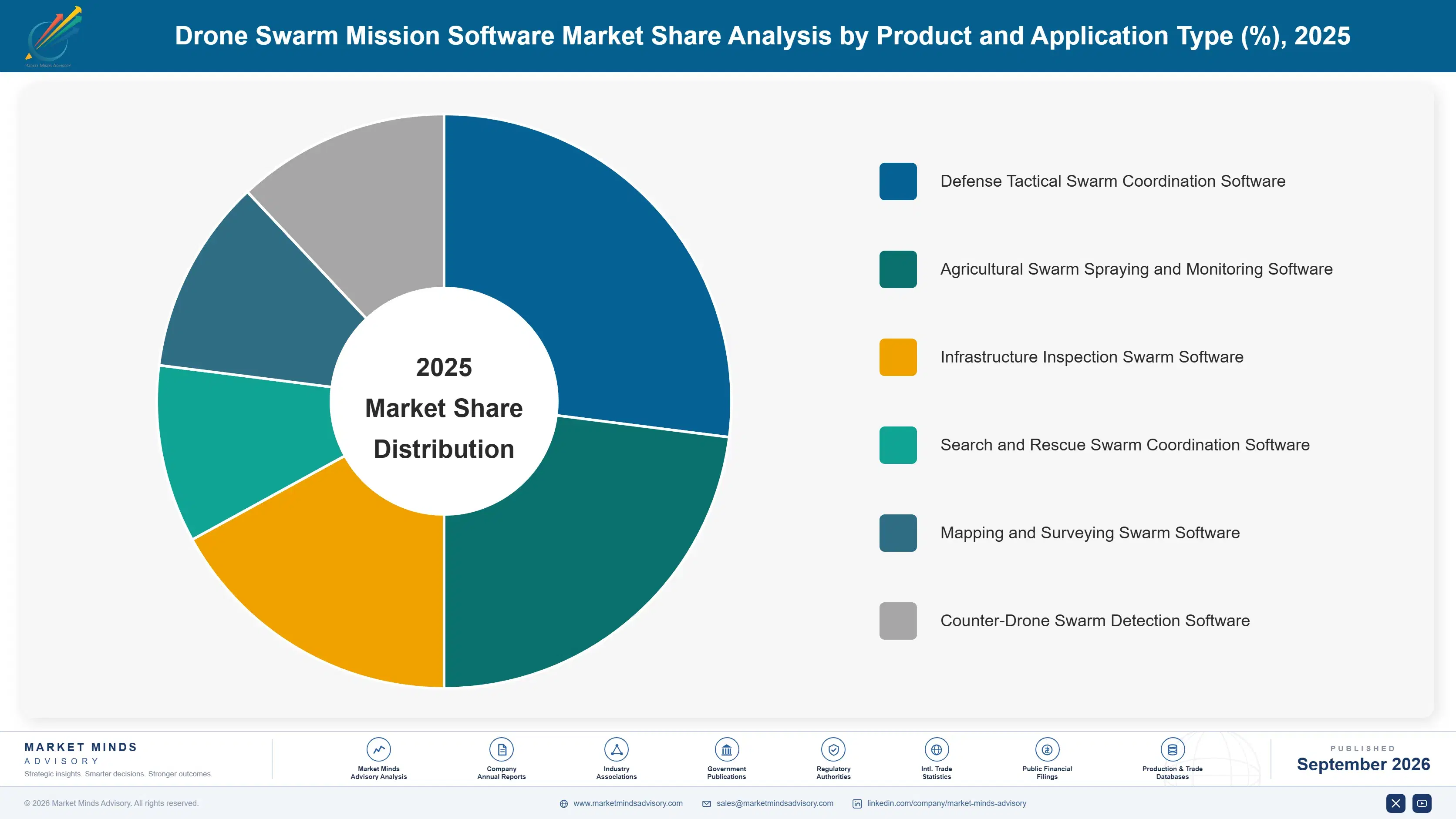The image size is (1456, 819).
Task: Click the Industry Associations label
Action: (616, 773)
